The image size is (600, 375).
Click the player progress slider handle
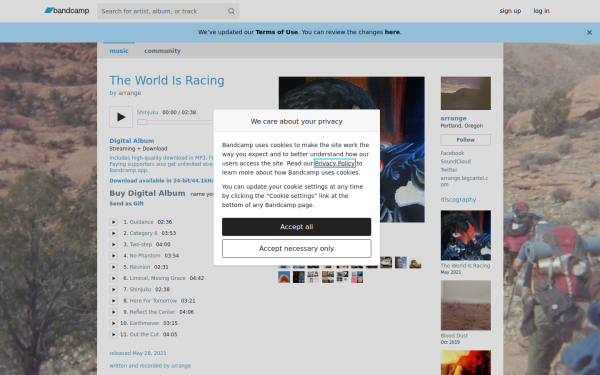(x=142, y=122)
